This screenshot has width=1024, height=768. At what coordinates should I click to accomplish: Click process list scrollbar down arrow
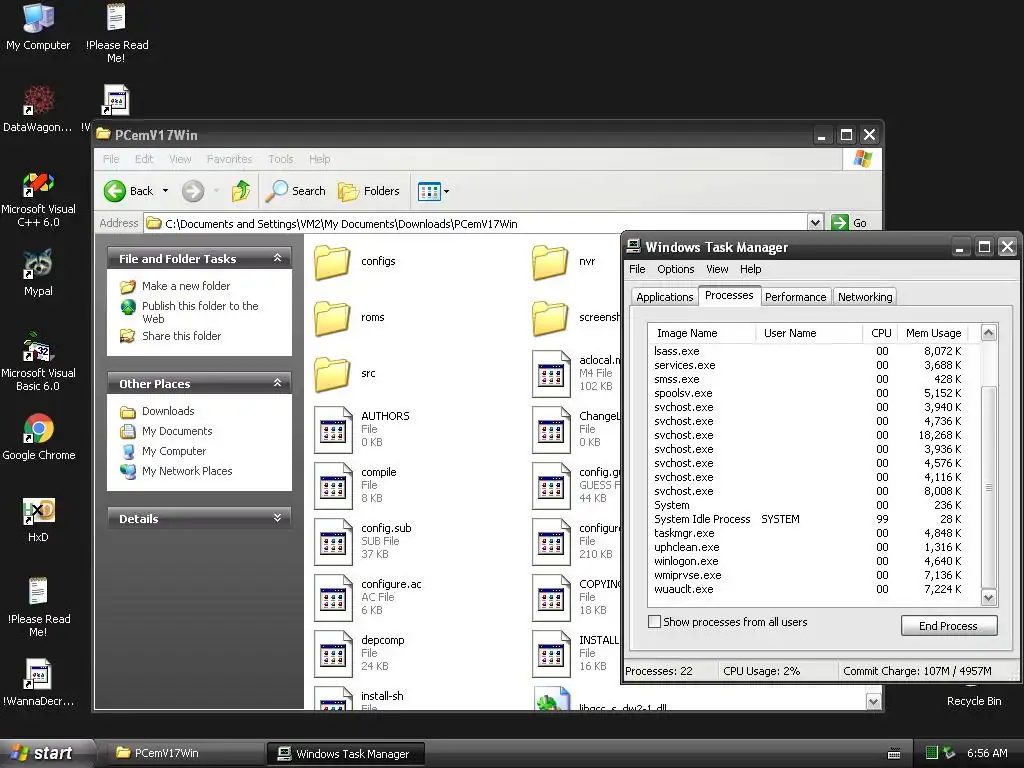click(x=988, y=597)
